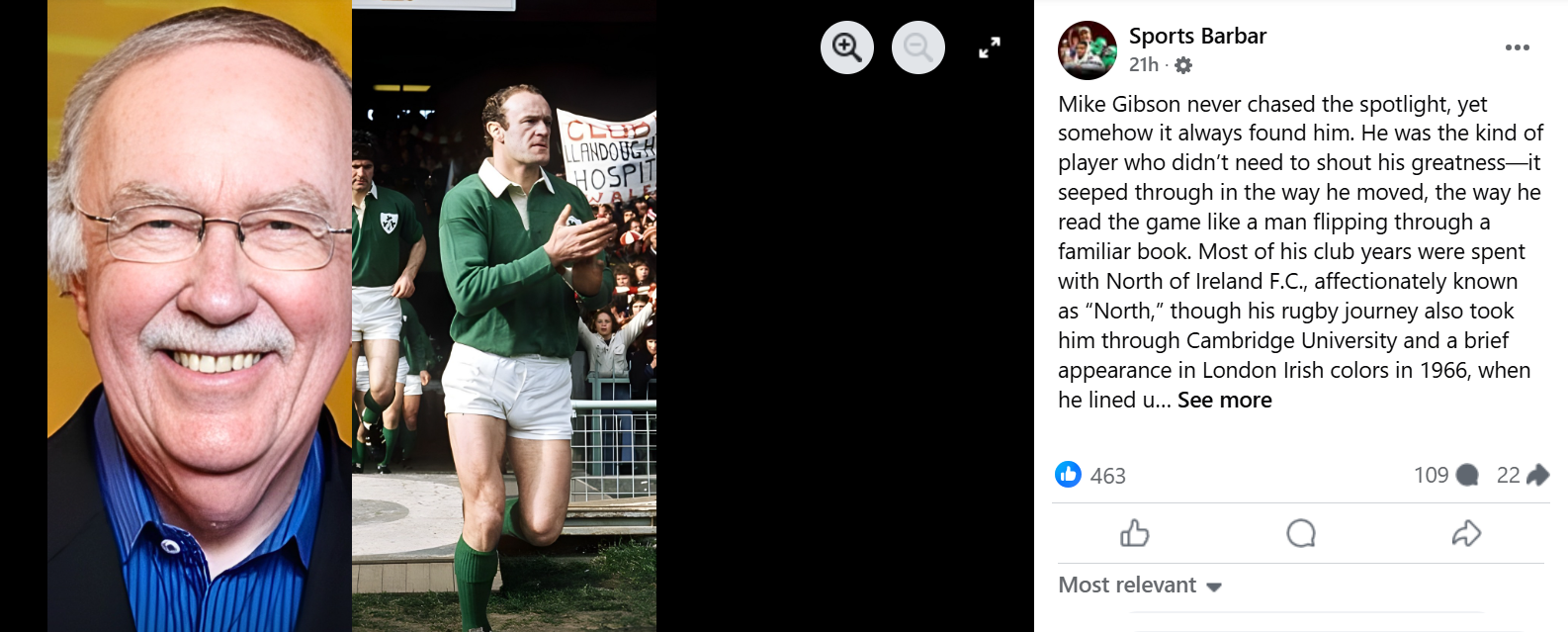Expand post text with See more

point(1224,401)
